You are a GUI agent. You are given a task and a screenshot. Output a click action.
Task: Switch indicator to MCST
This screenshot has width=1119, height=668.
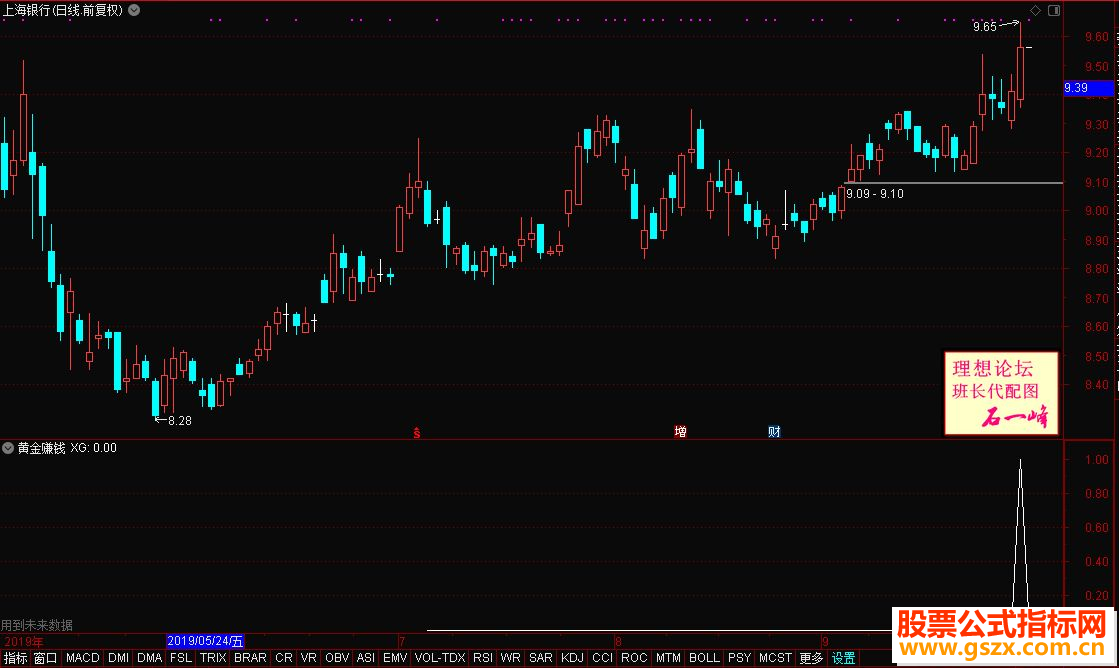(x=775, y=658)
